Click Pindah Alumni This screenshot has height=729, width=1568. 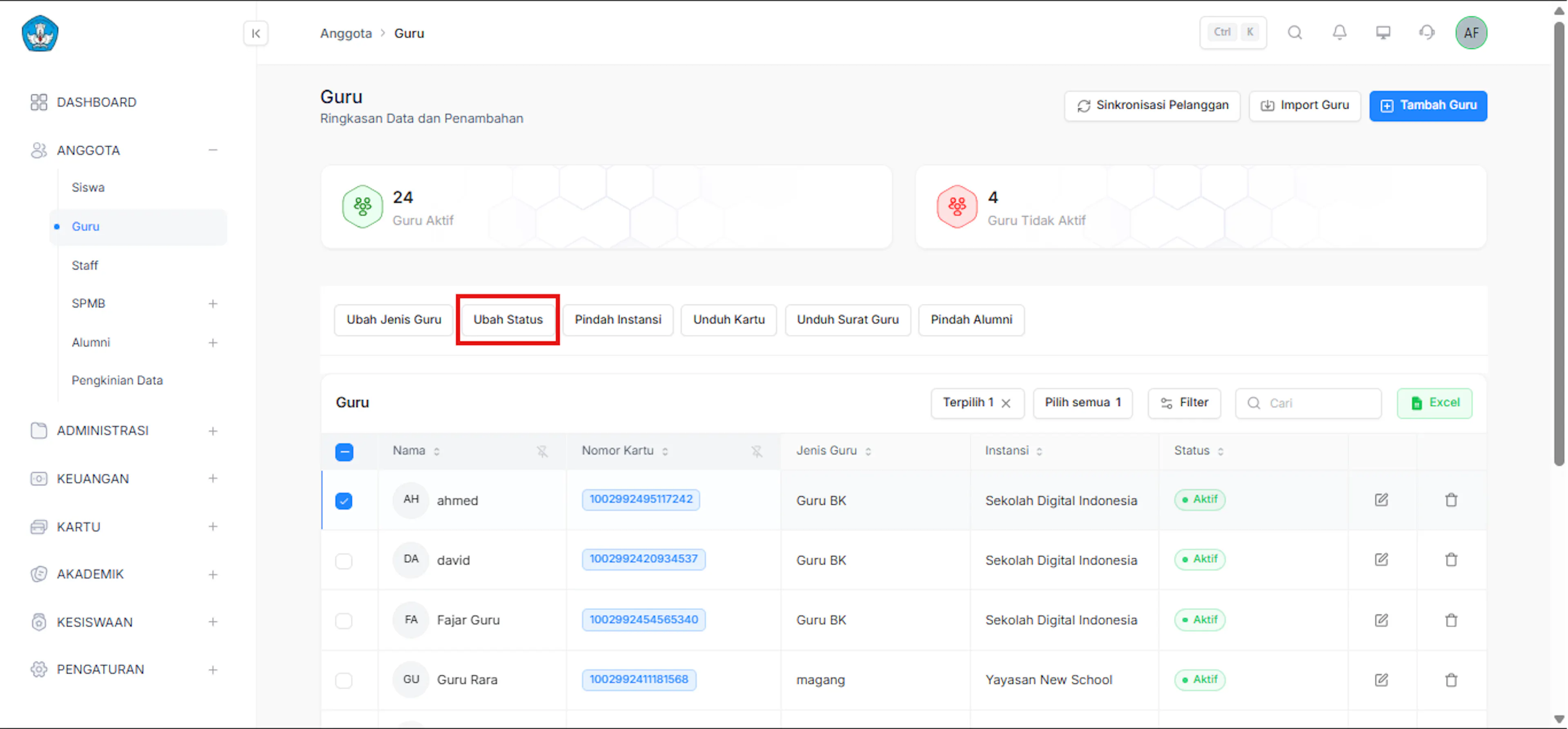click(x=971, y=320)
